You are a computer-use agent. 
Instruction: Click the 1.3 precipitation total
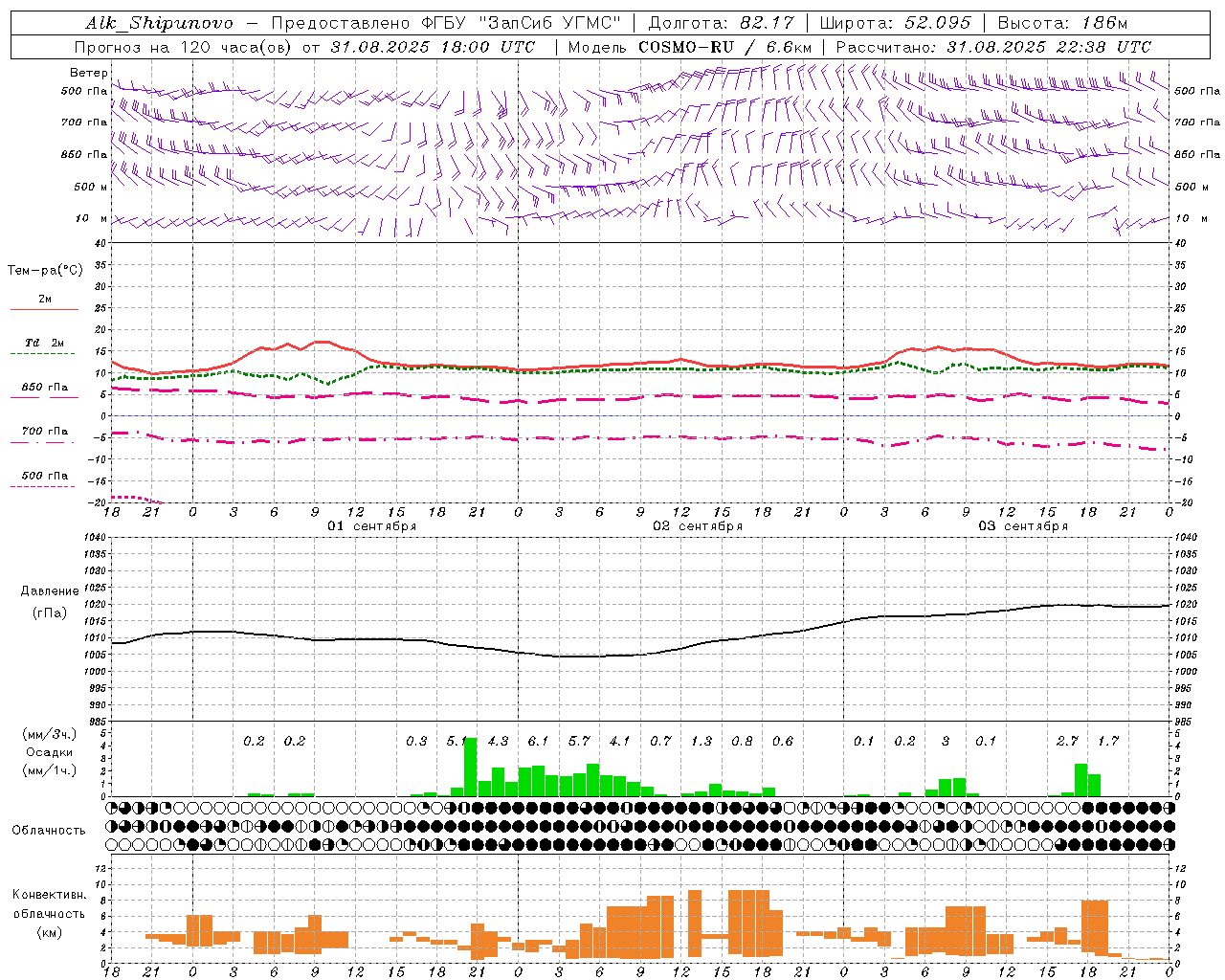tap(702, 741)
